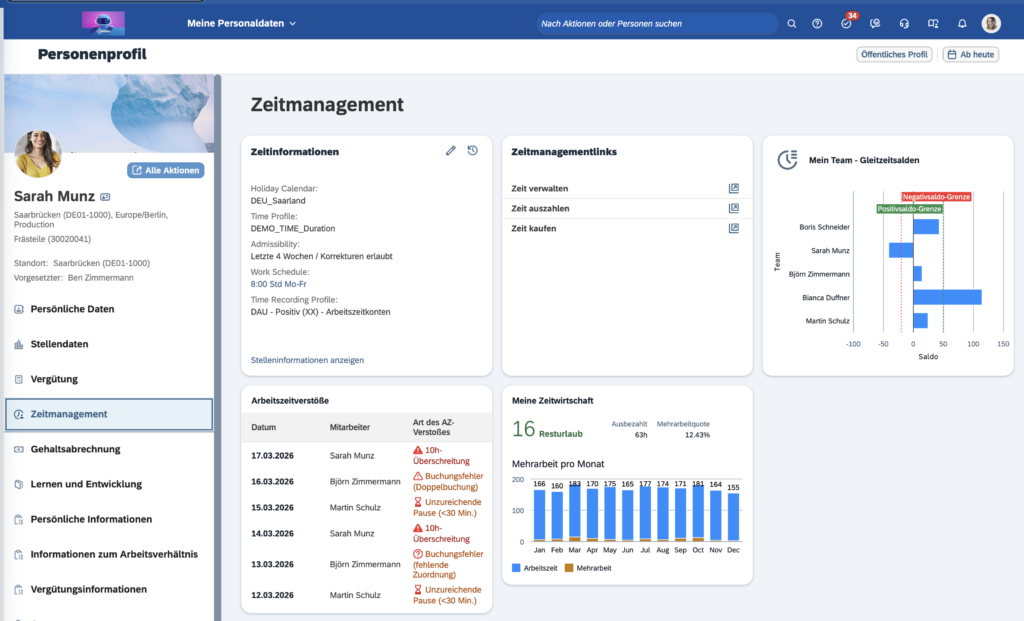
Task: Open the help question mark icon
Action: tap(818, 23)
